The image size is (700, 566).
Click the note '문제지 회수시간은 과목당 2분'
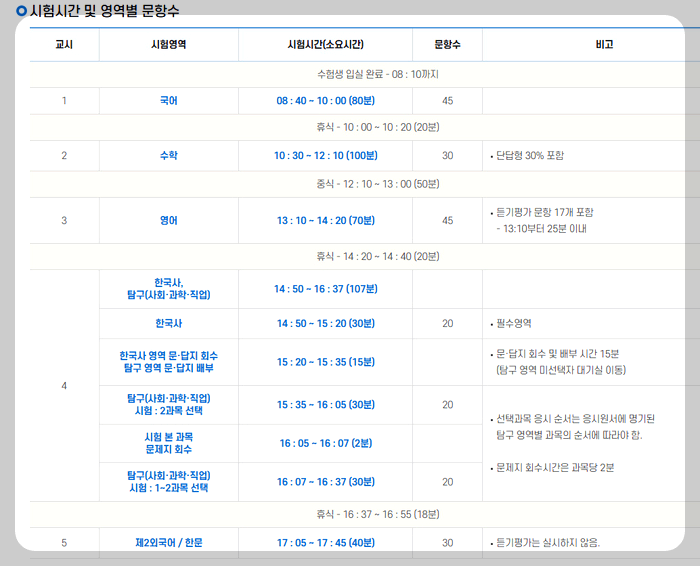(x=555, y=468)
